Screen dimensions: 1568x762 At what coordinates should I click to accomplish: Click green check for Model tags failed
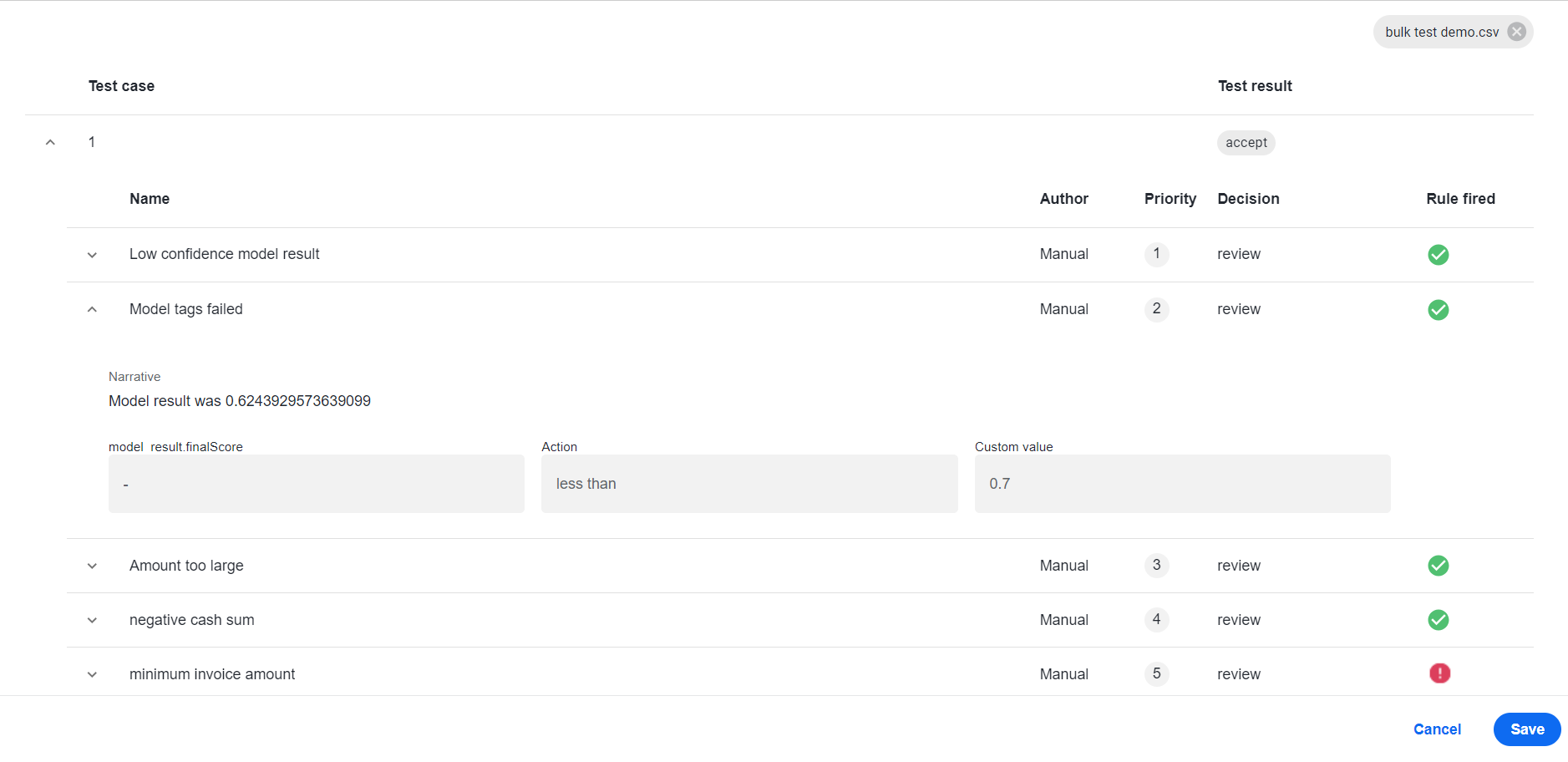tap(1438, 310)
